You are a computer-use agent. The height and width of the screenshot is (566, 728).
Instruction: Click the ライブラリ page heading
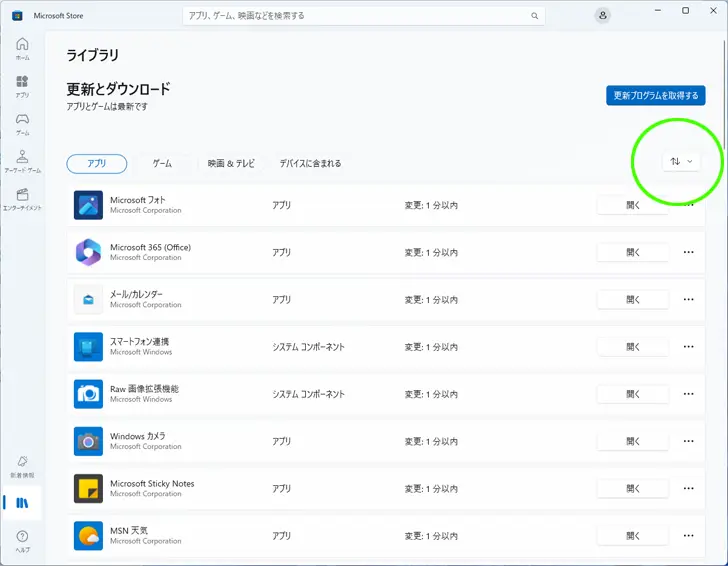92,55
